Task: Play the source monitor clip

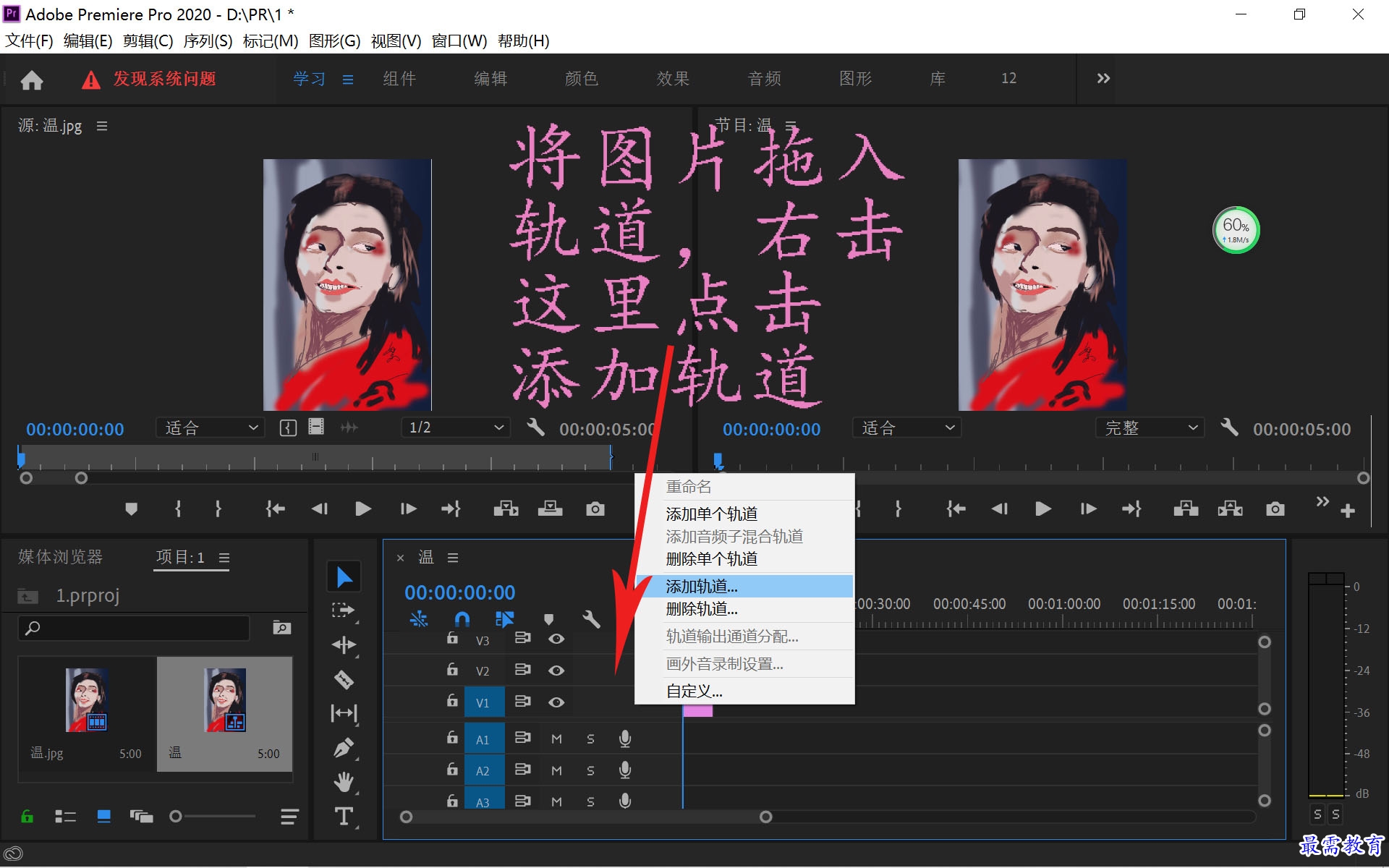Action: 363,509
